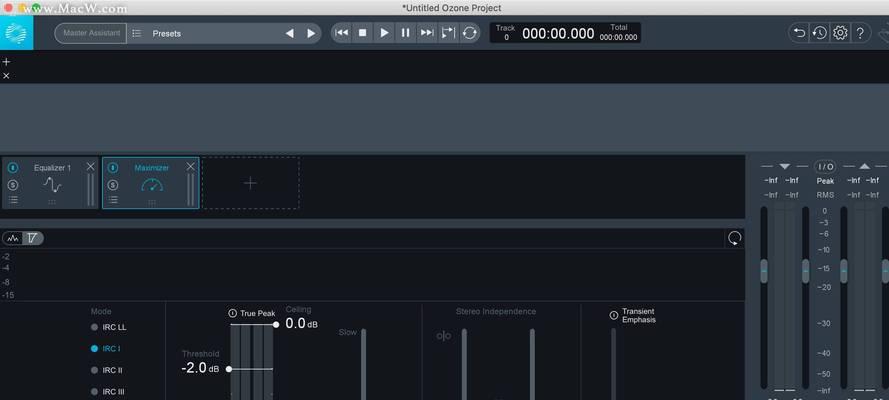Click the left input gain fader handle
This screenshot has height=400, width=889.
tap(764, 271)
